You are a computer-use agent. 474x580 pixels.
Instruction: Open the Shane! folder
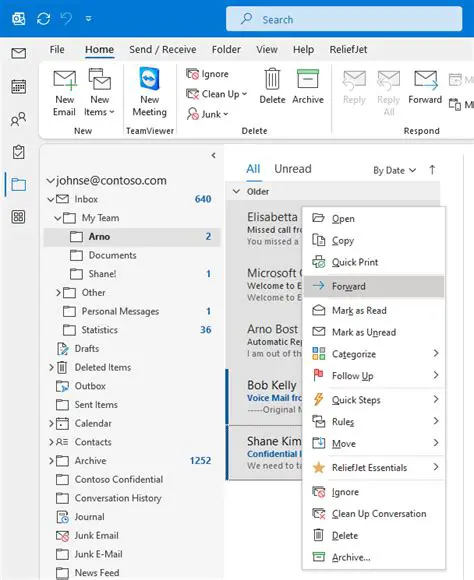point(132,274)
